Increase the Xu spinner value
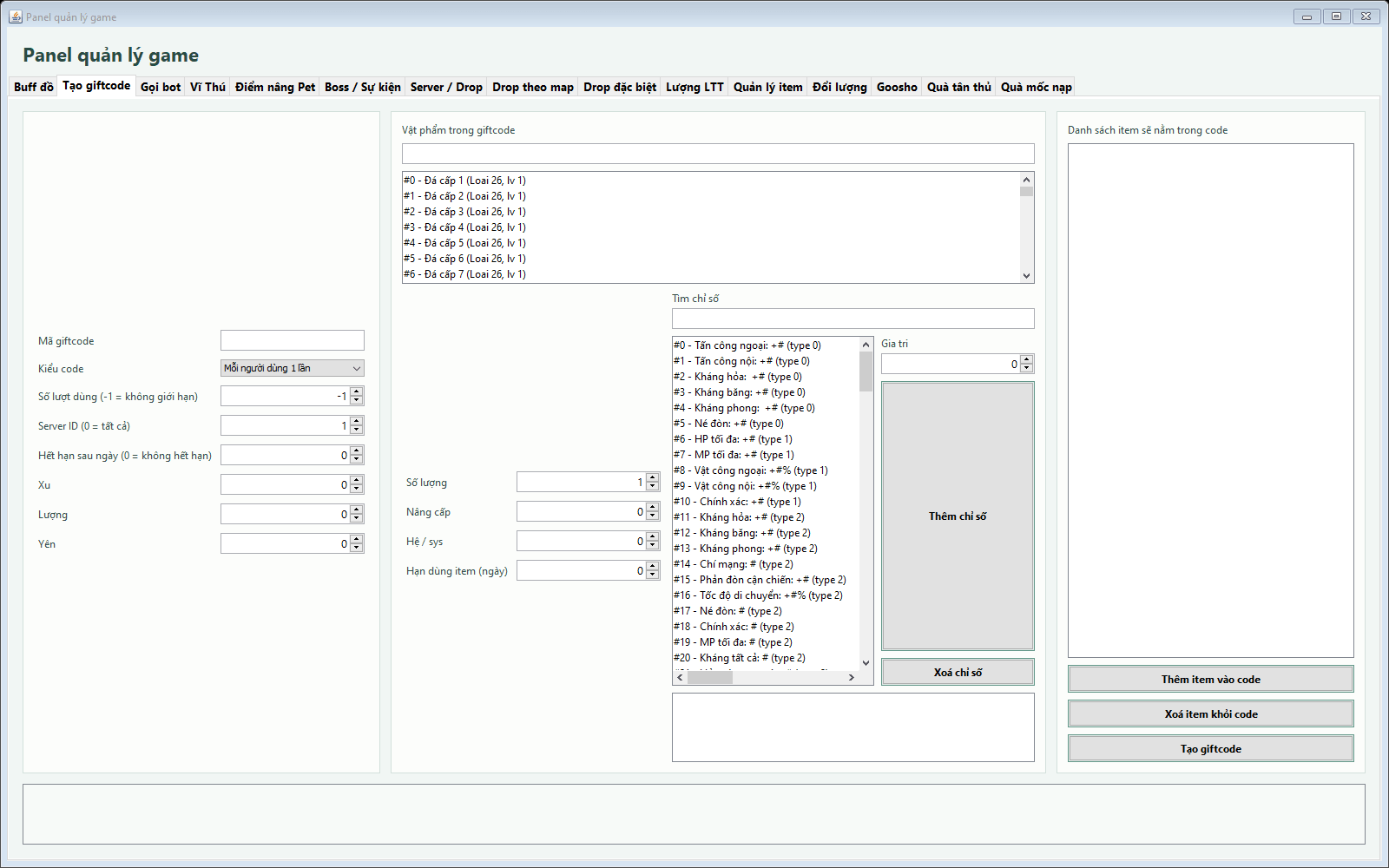Viewport: 1389px width, 868px height. pos(357,480)
